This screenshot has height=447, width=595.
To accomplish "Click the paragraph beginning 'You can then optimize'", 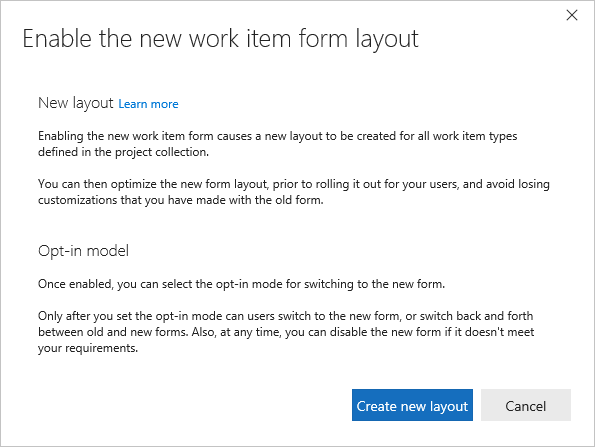I will point(294,192).
